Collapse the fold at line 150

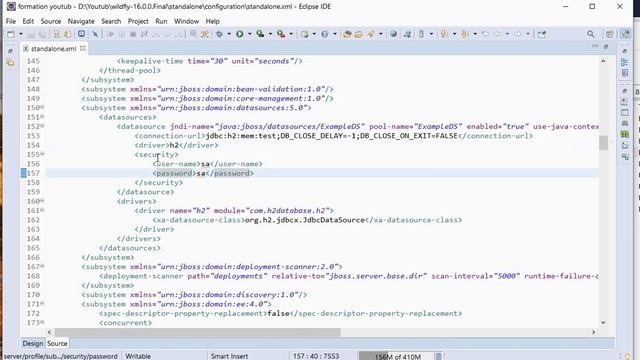pyautogui.click(x=42, y=107)
